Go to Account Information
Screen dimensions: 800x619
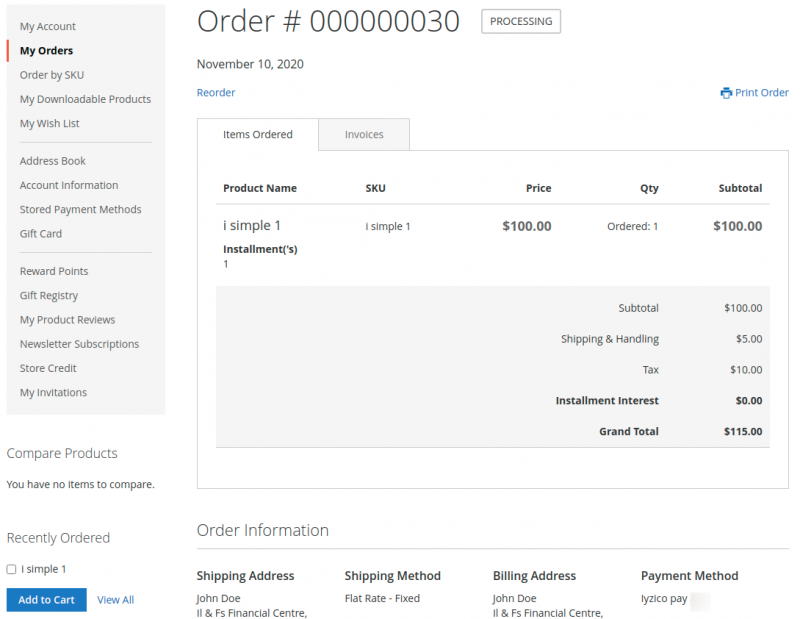click(x=68, y=185)
